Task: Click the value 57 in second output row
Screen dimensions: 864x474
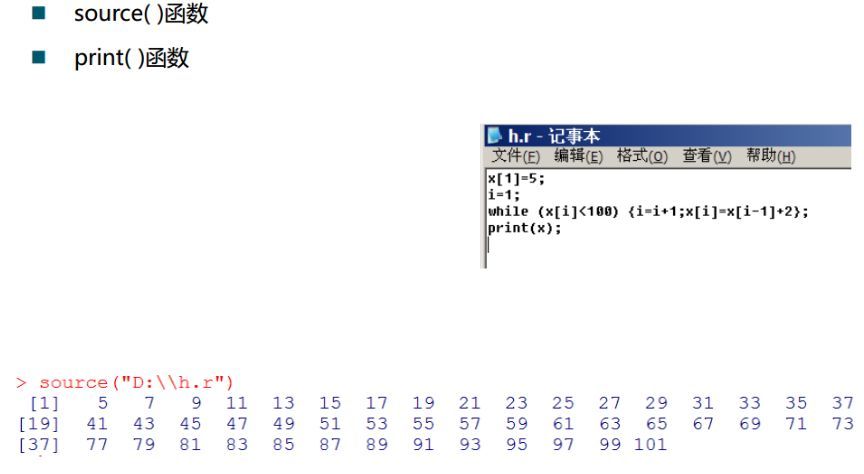Action: [x=469, y=424]
